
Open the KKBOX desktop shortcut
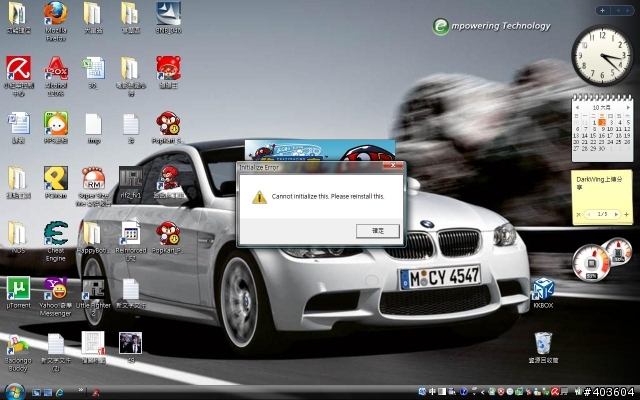click(x=543, y=293)
